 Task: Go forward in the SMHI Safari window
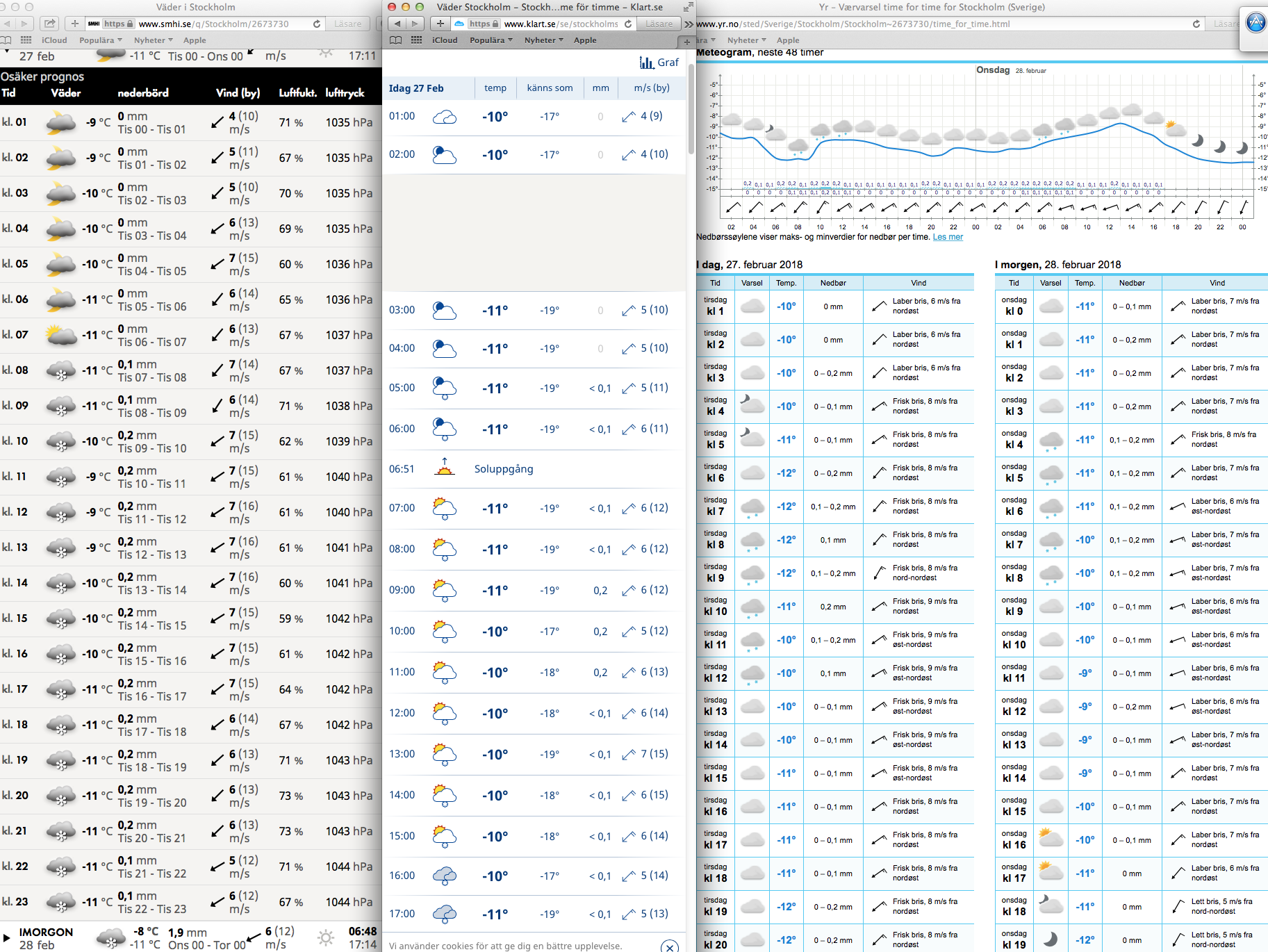[24, 24]
